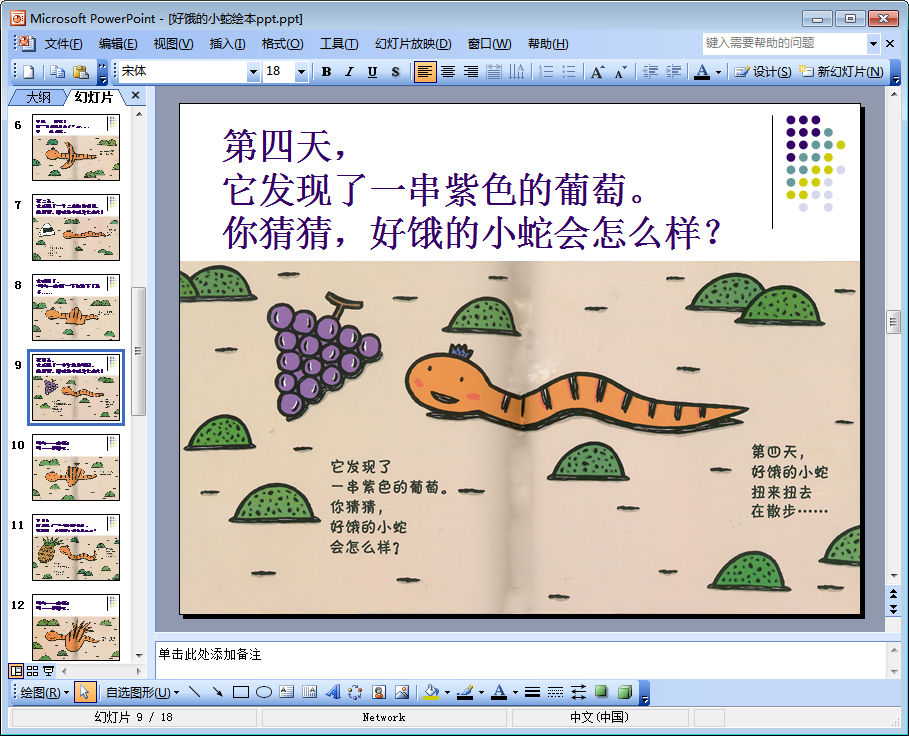The height and width of the screenshot is (736, 909).
Task: Start slide show from current slide icon
Action: 49,671
